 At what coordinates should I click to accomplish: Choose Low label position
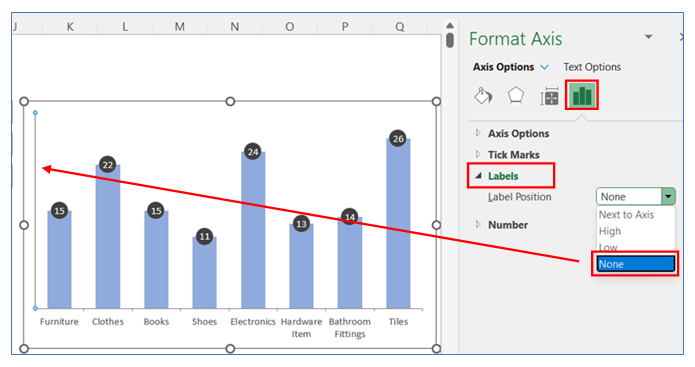tap(608, 246)
